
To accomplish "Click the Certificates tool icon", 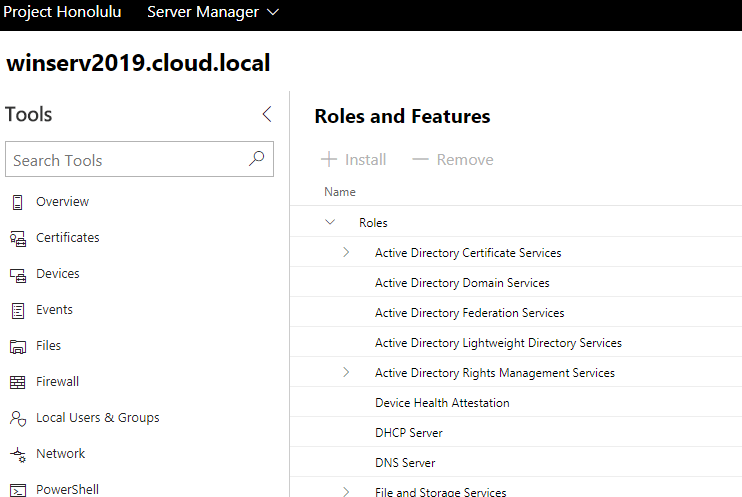I will click(x=17, y=238).
